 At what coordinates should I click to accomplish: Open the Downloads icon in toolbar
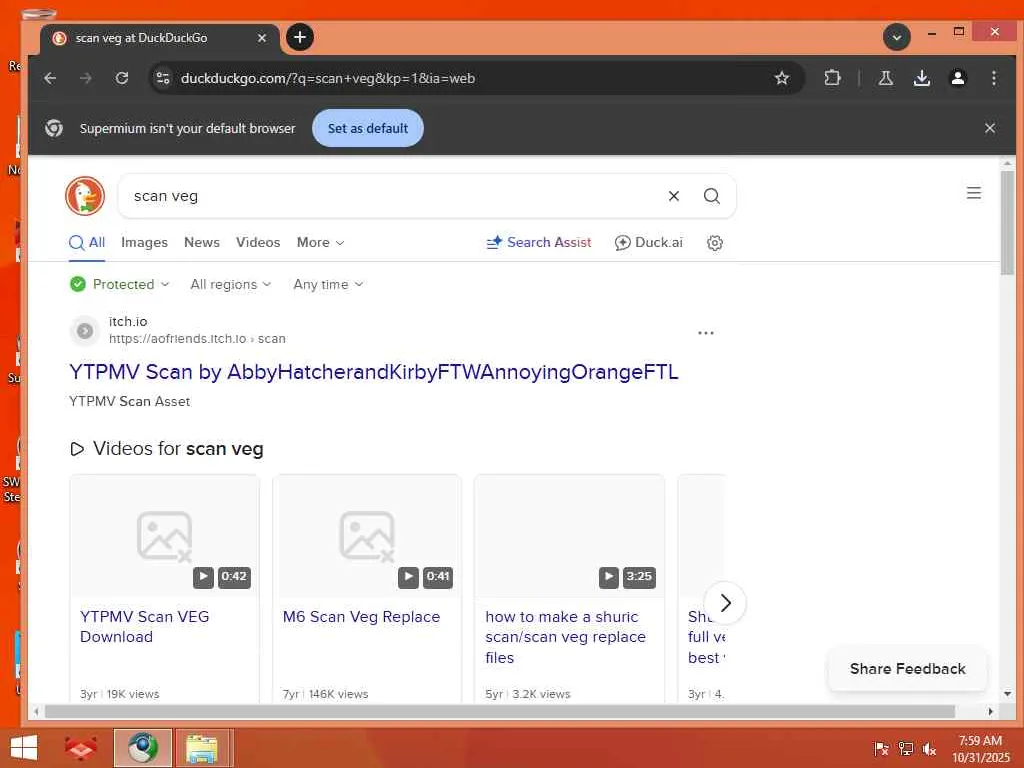click(921, 78)
